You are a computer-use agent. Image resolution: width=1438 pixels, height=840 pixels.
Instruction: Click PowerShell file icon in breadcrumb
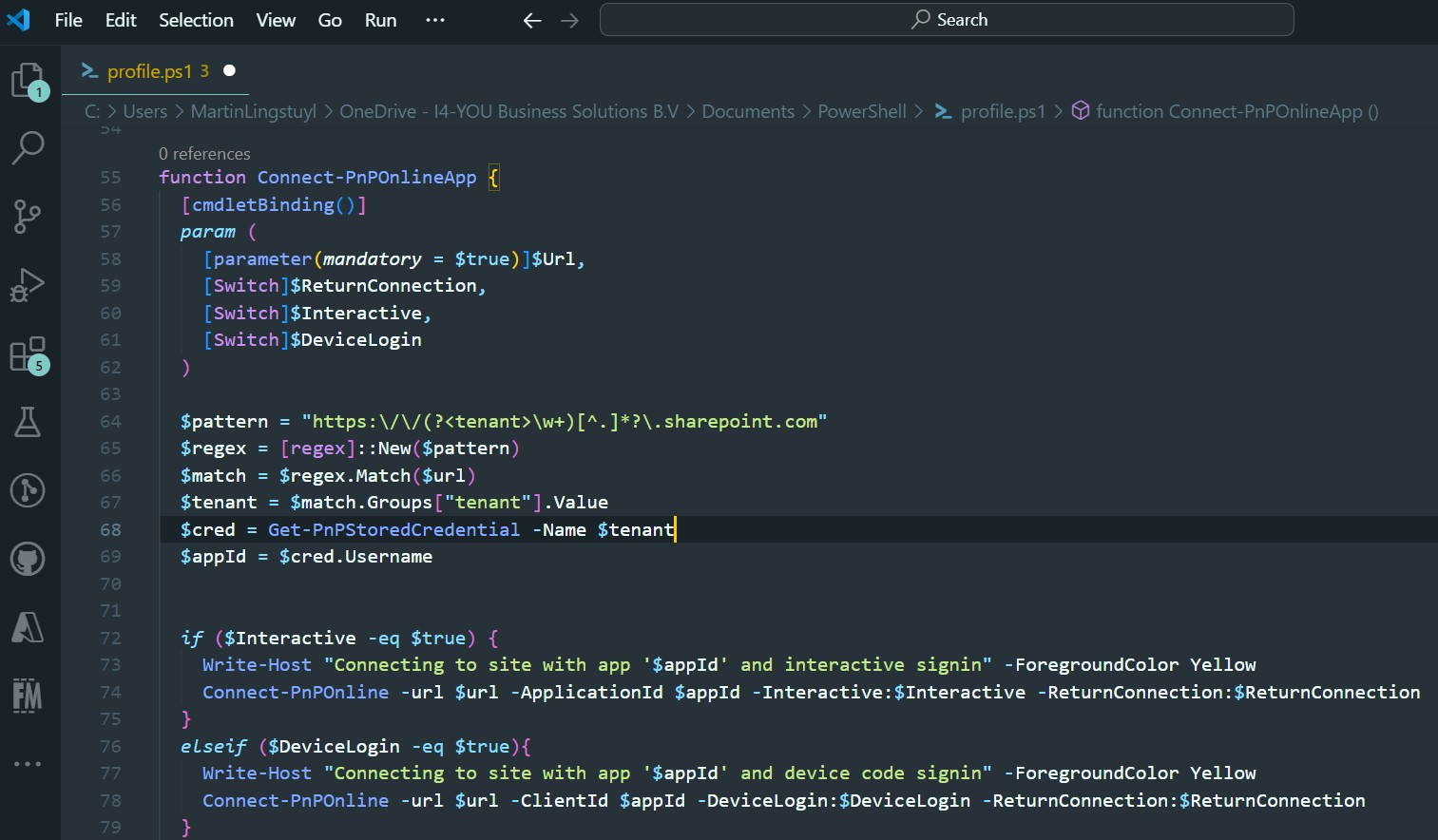pyautogui.click(x=943, y=111)
